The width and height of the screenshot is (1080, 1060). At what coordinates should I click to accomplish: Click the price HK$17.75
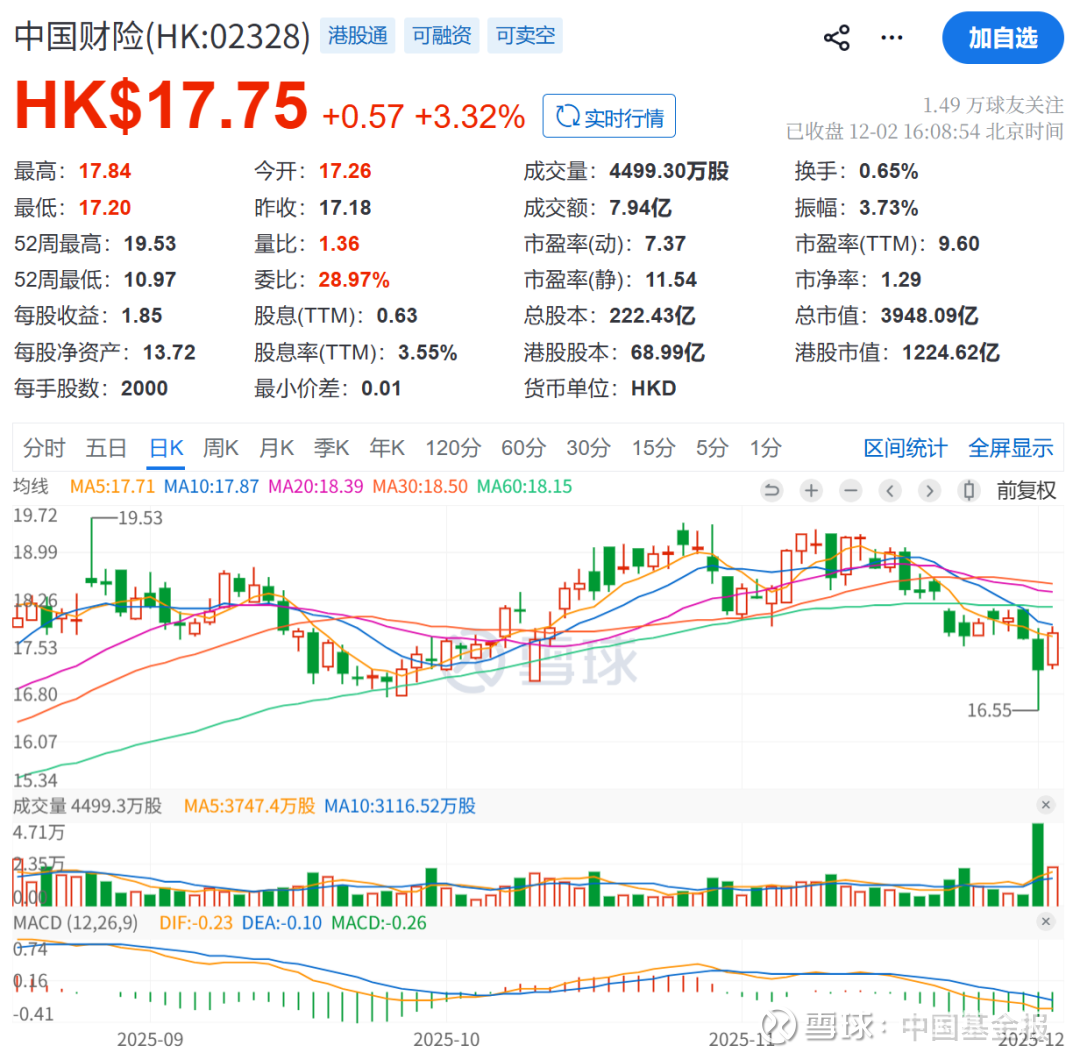pyautogui.click(x=161, y=105)
